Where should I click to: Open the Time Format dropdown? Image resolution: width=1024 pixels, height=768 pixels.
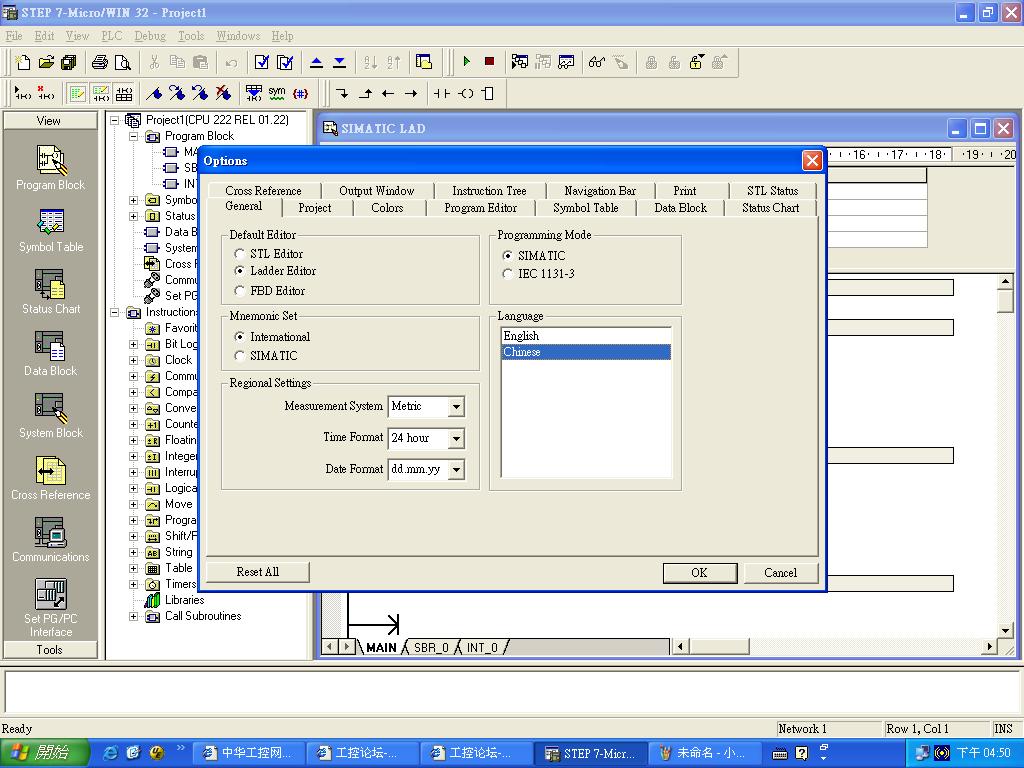[x=456, y=438]
